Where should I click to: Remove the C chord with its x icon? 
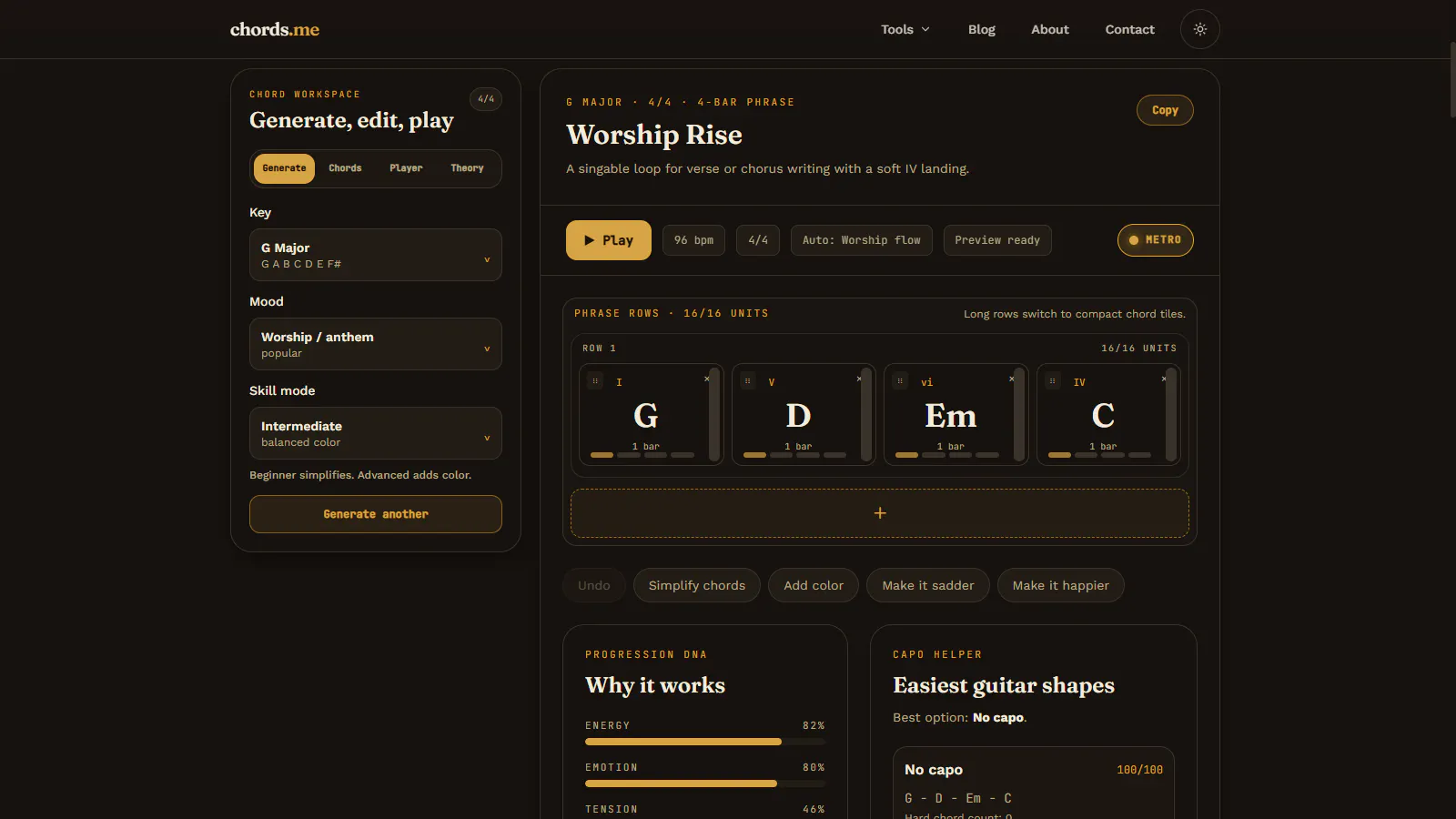point(1164,379)
